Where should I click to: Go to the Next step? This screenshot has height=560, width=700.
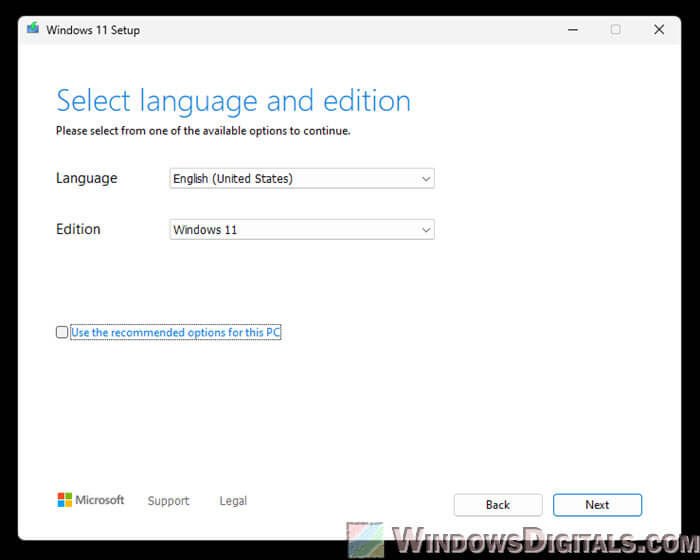click(597, 505)
